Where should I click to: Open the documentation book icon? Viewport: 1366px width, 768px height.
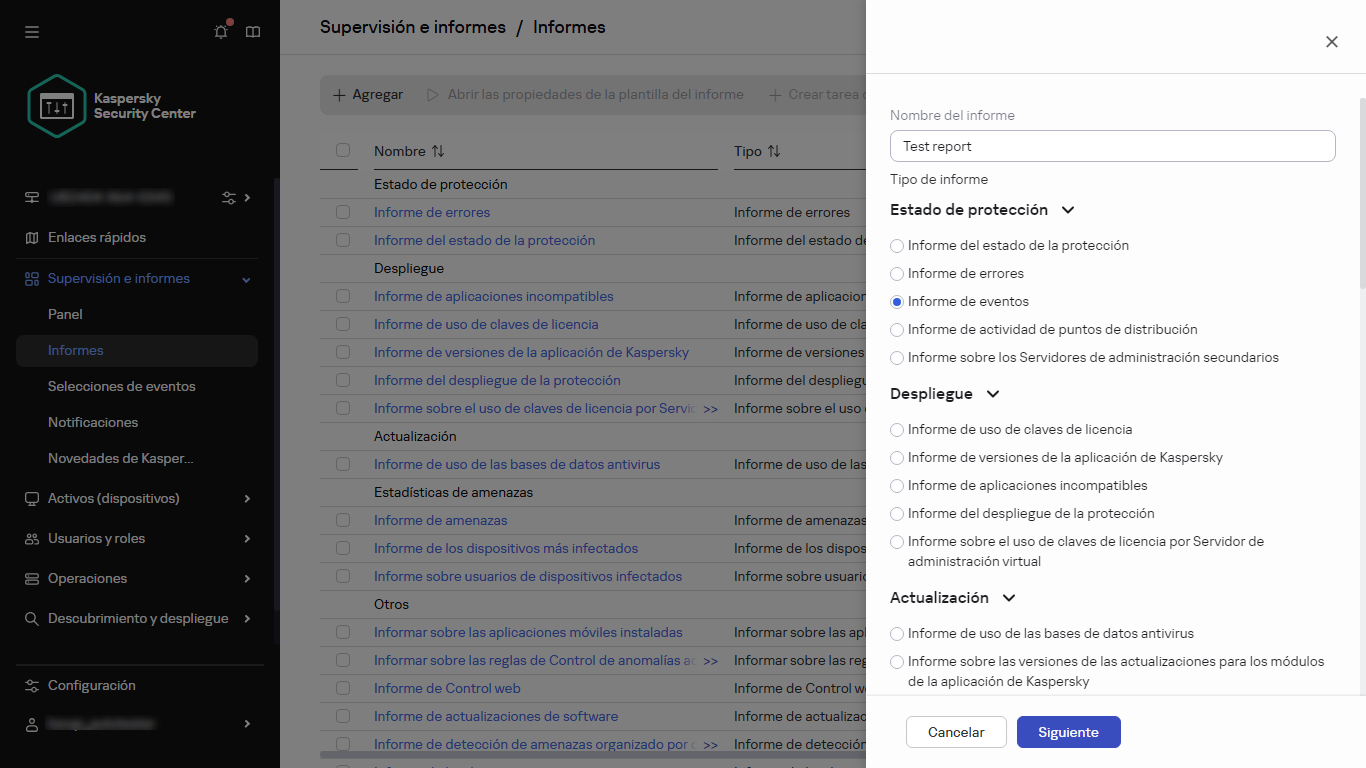[x=253, y=32]
